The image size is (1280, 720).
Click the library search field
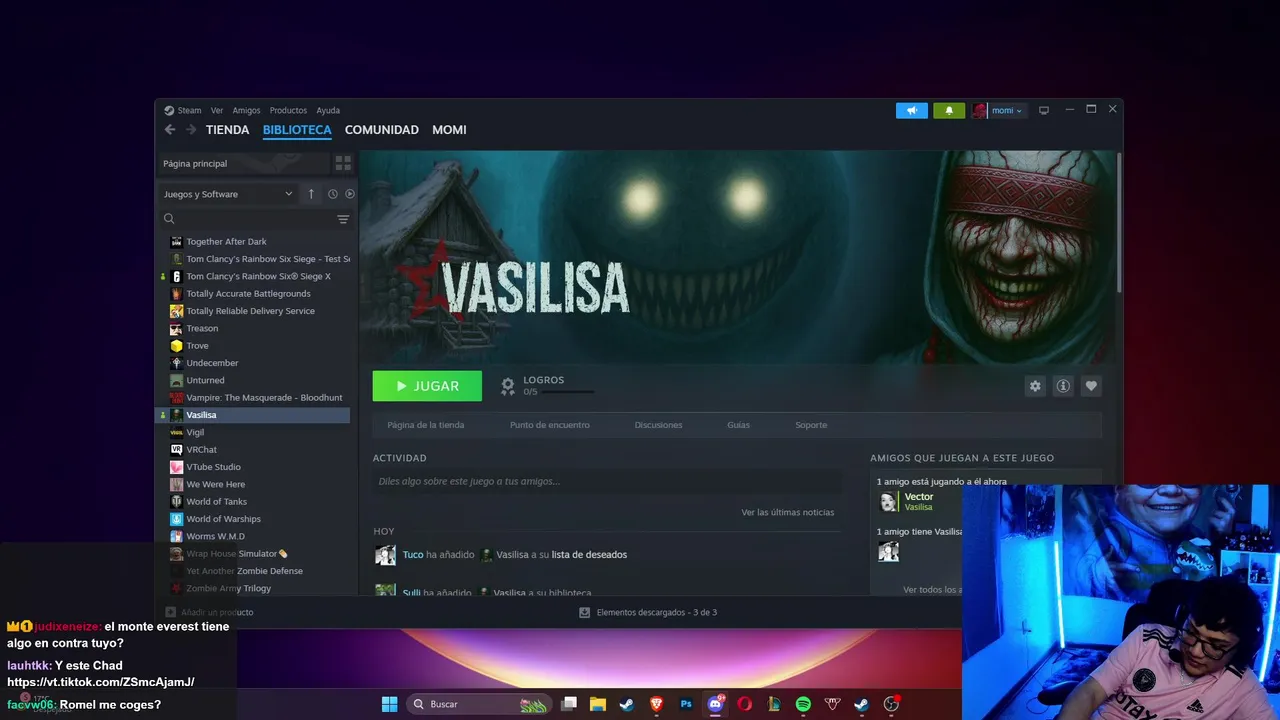click(x=247, y=219)
